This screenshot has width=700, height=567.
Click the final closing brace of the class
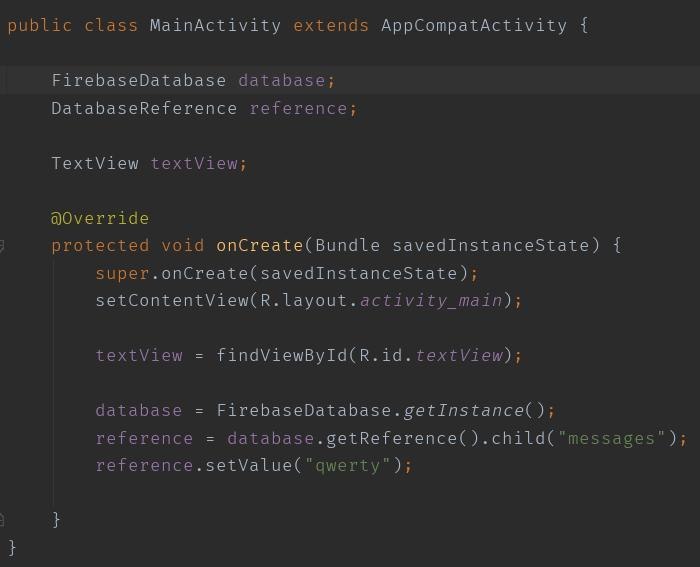12,547
